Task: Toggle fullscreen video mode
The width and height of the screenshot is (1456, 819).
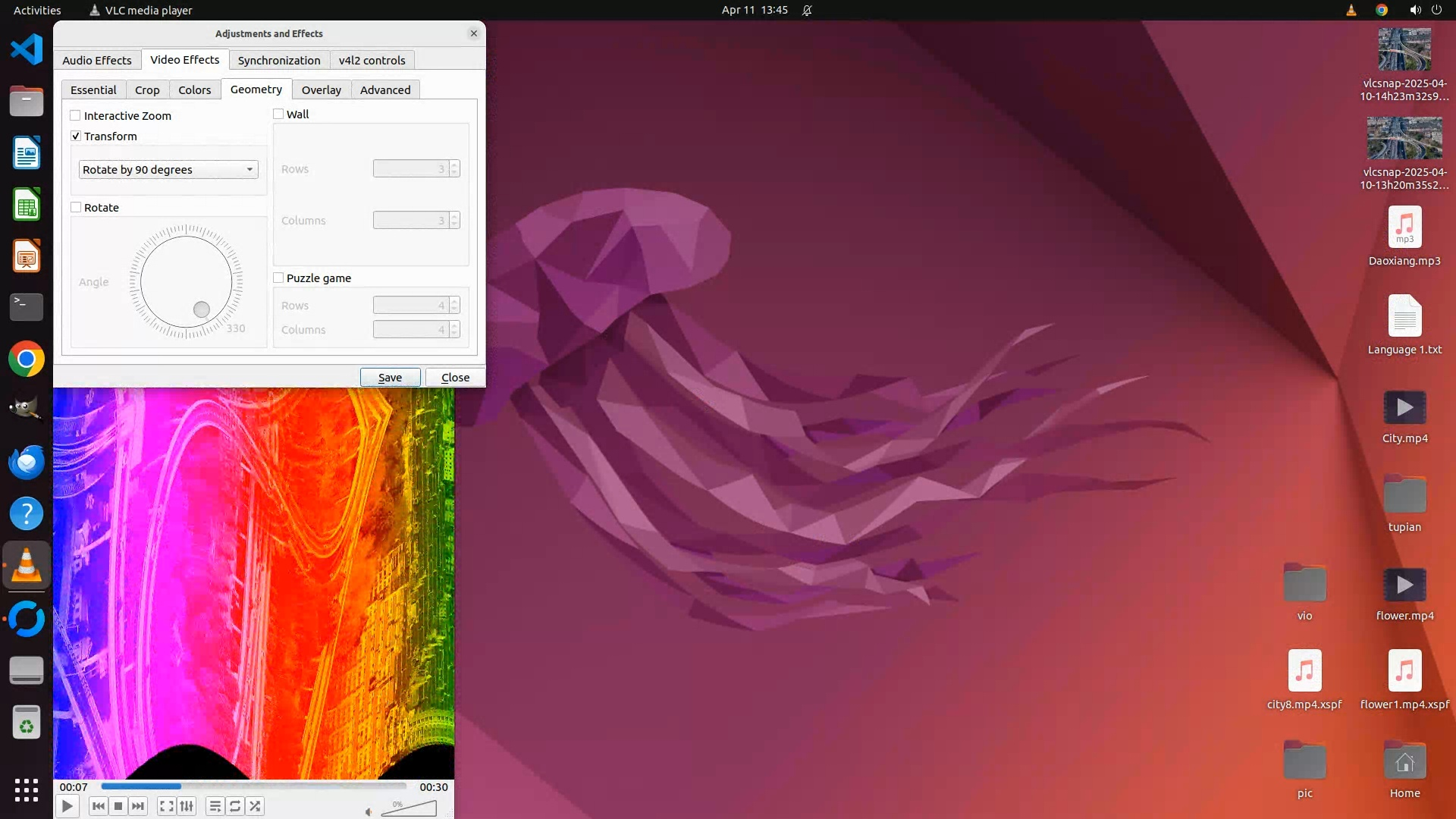Action: (x=167, y=806)
